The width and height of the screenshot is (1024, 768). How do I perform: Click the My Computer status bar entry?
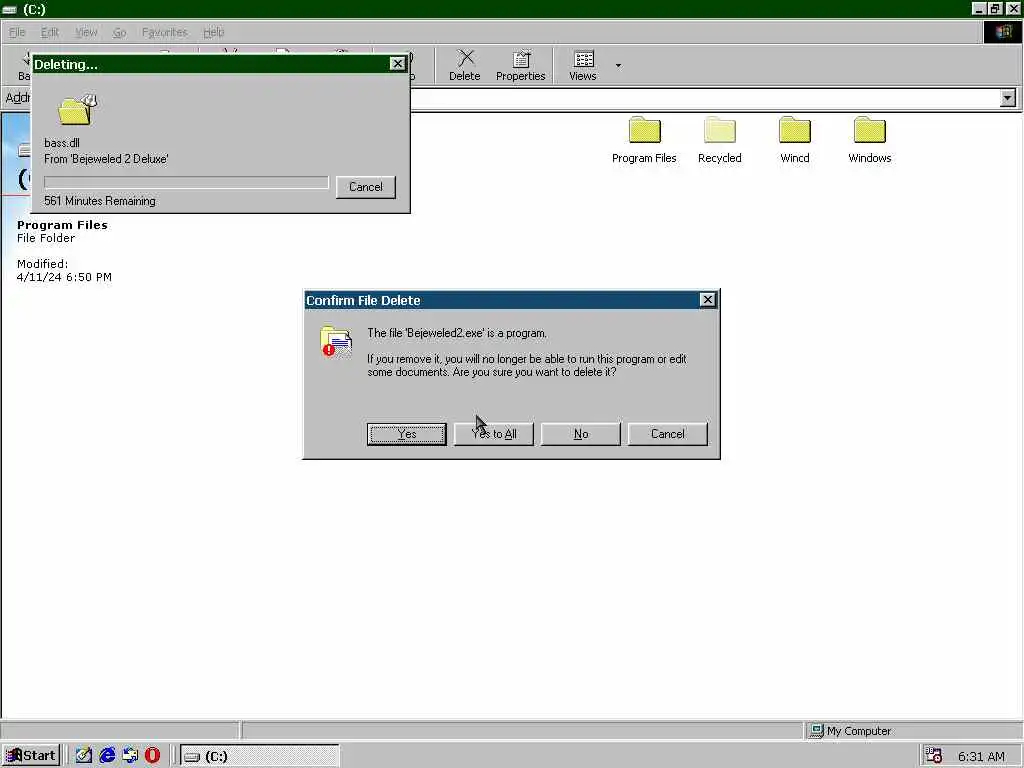coord(851,731)
